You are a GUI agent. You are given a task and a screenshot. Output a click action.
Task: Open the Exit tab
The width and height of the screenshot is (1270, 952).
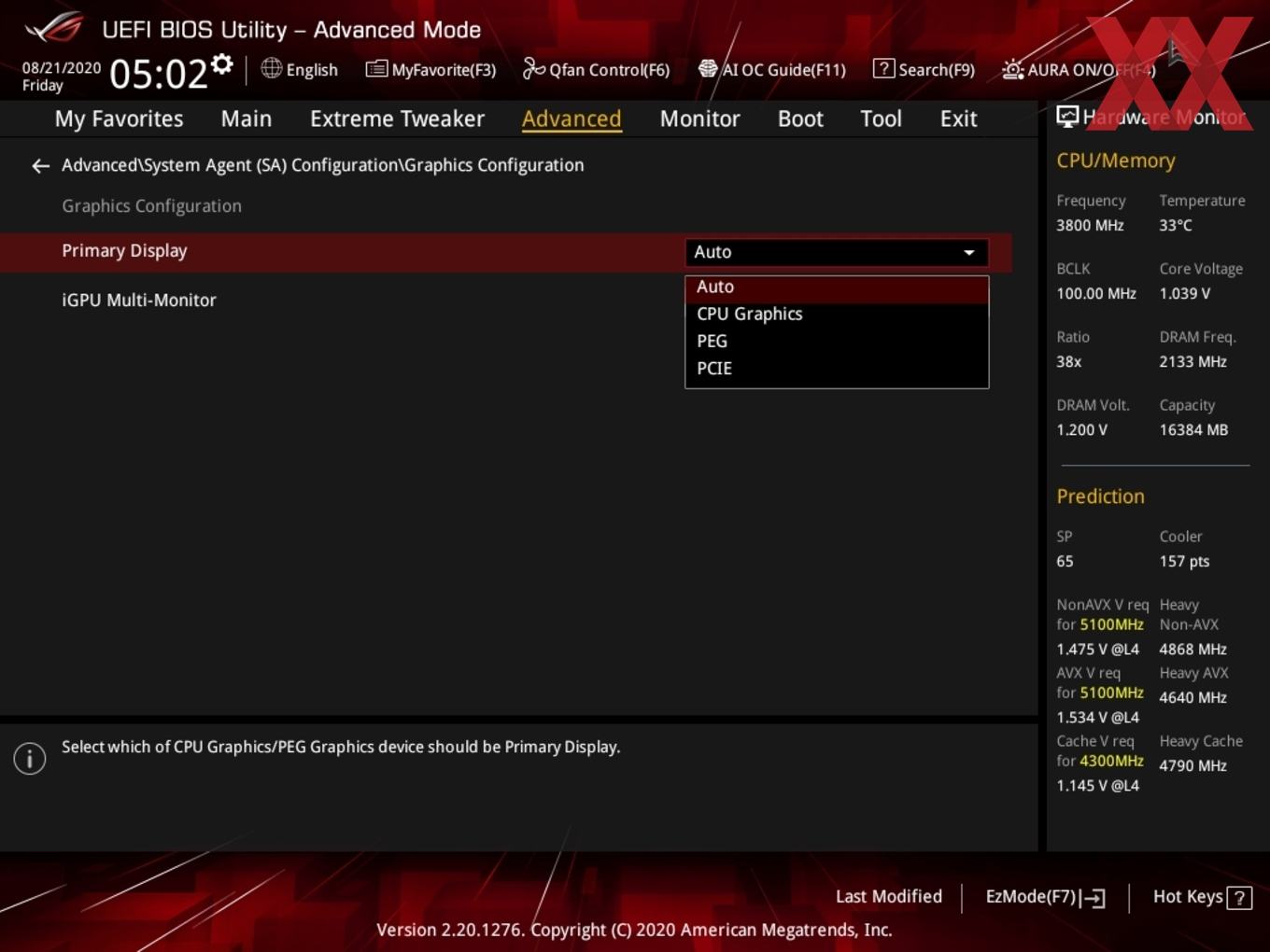(958, 119)
